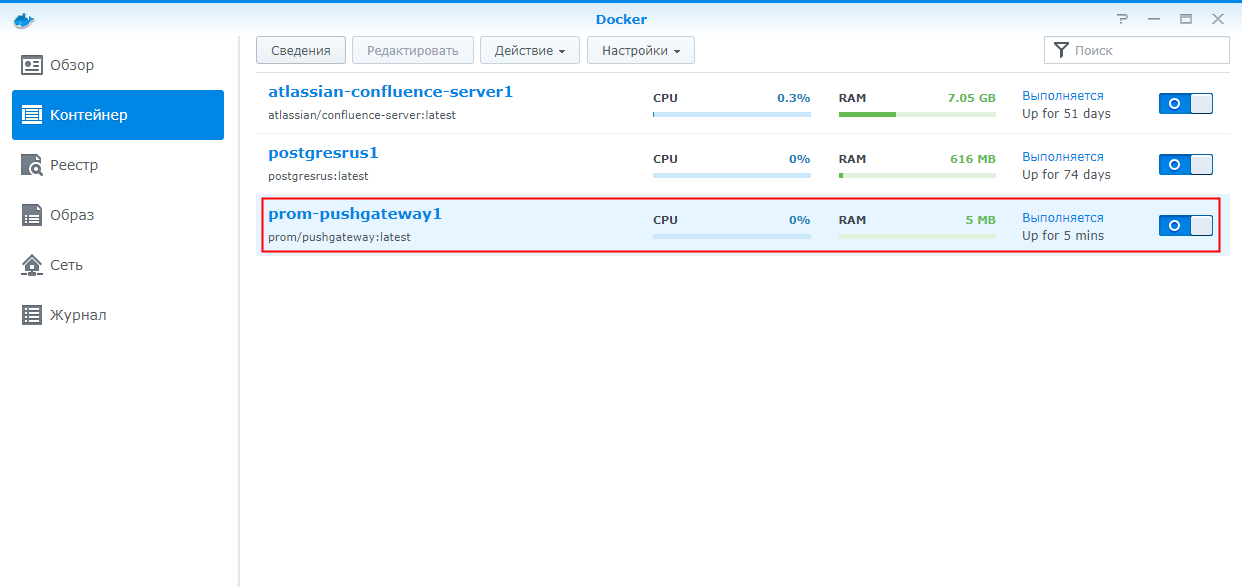Open the prom-pushgateway1 container name link
Image resolution: width=1242 pixels, height=587 pixels.
tap(354, 214)
